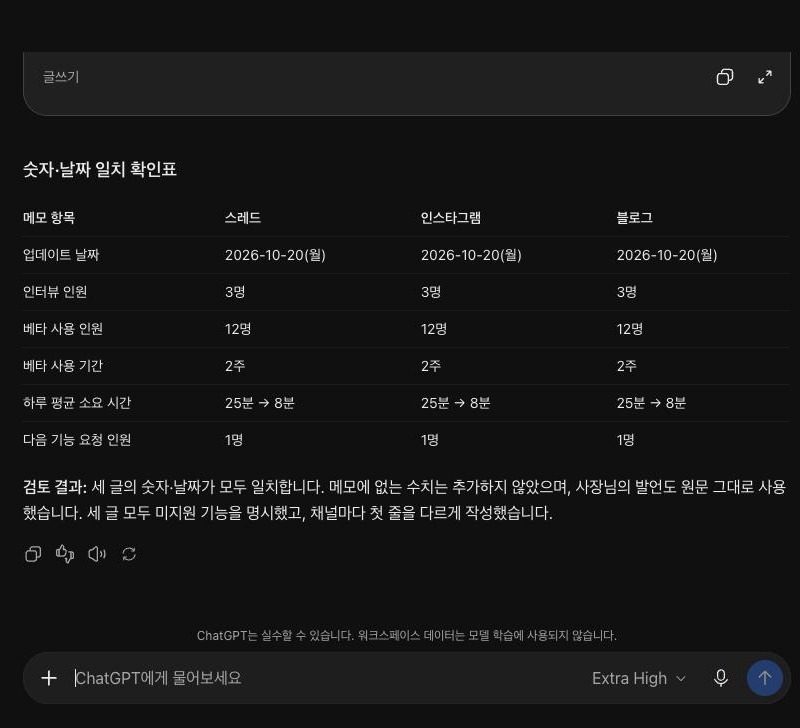Click the '블로그' column header
This screenshot has width=800, height=728.
coord(634,218)
